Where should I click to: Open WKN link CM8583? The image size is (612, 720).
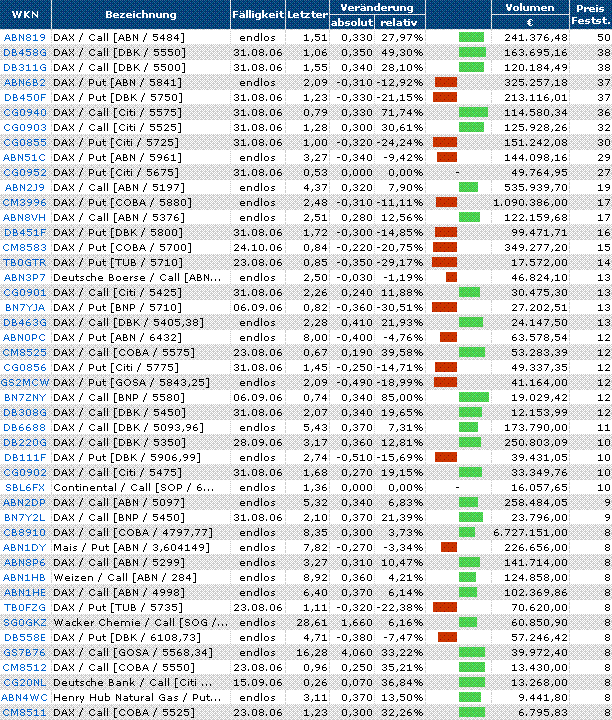click(25, 248)
